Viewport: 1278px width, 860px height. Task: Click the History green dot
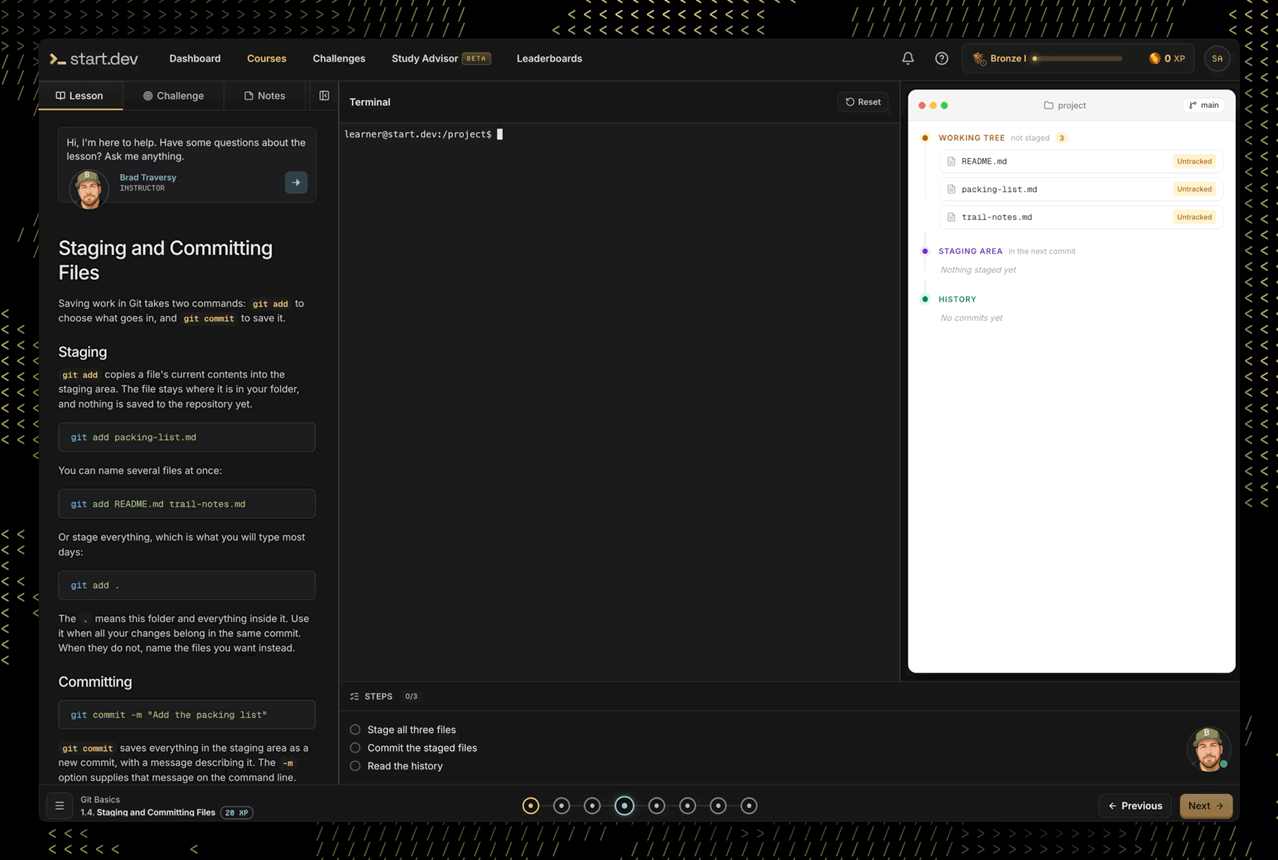(925, 299)
